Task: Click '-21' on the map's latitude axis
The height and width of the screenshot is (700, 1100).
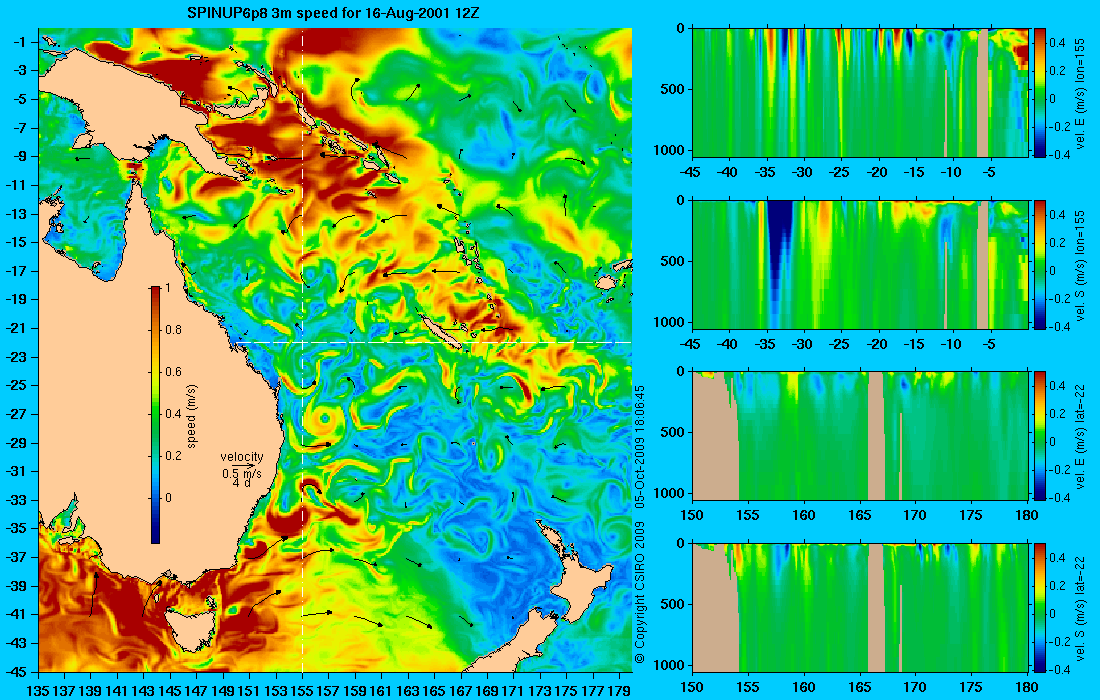Action: point(15,328)
